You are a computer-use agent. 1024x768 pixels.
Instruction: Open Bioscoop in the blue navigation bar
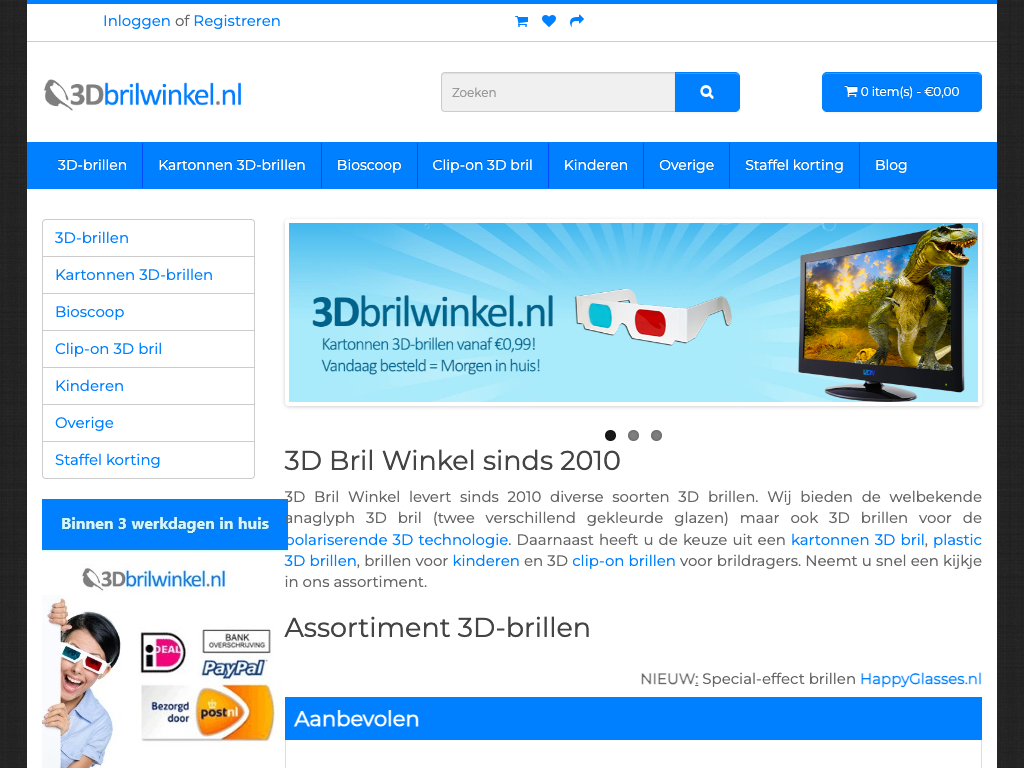[x=369, y=165]
